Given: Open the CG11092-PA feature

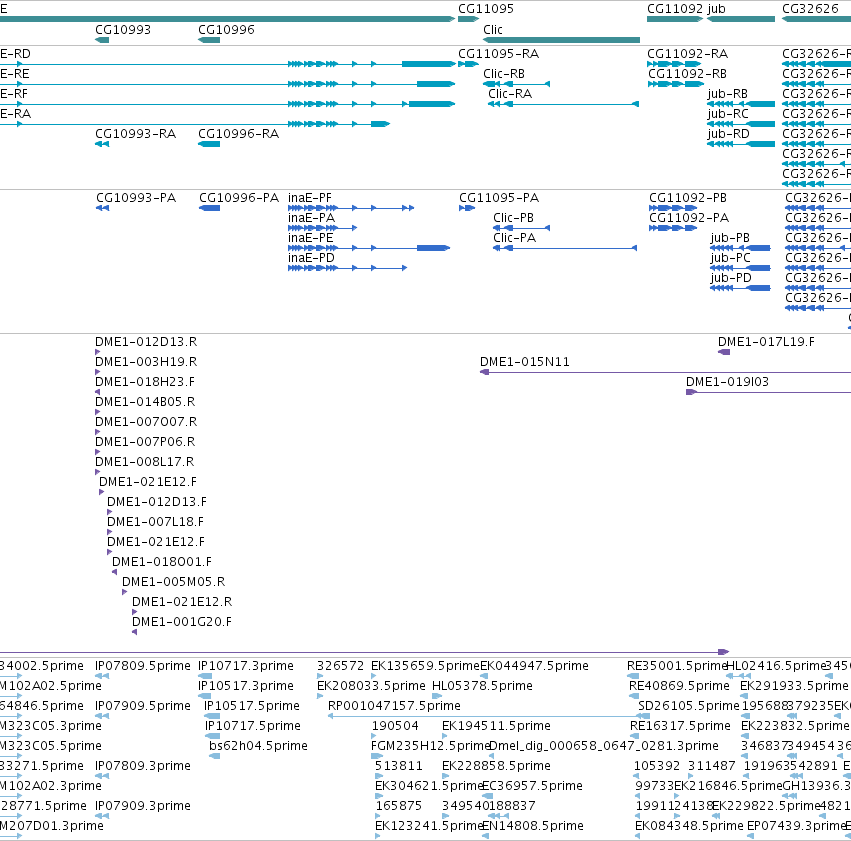Looking at the screenshot, I should [x=673, y=228].
